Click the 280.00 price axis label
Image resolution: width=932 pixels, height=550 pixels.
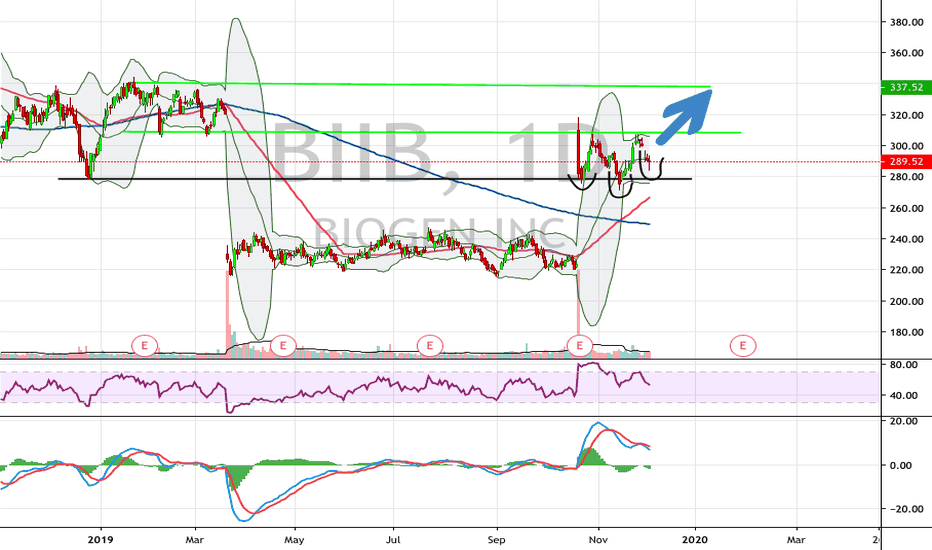(906, 177)
